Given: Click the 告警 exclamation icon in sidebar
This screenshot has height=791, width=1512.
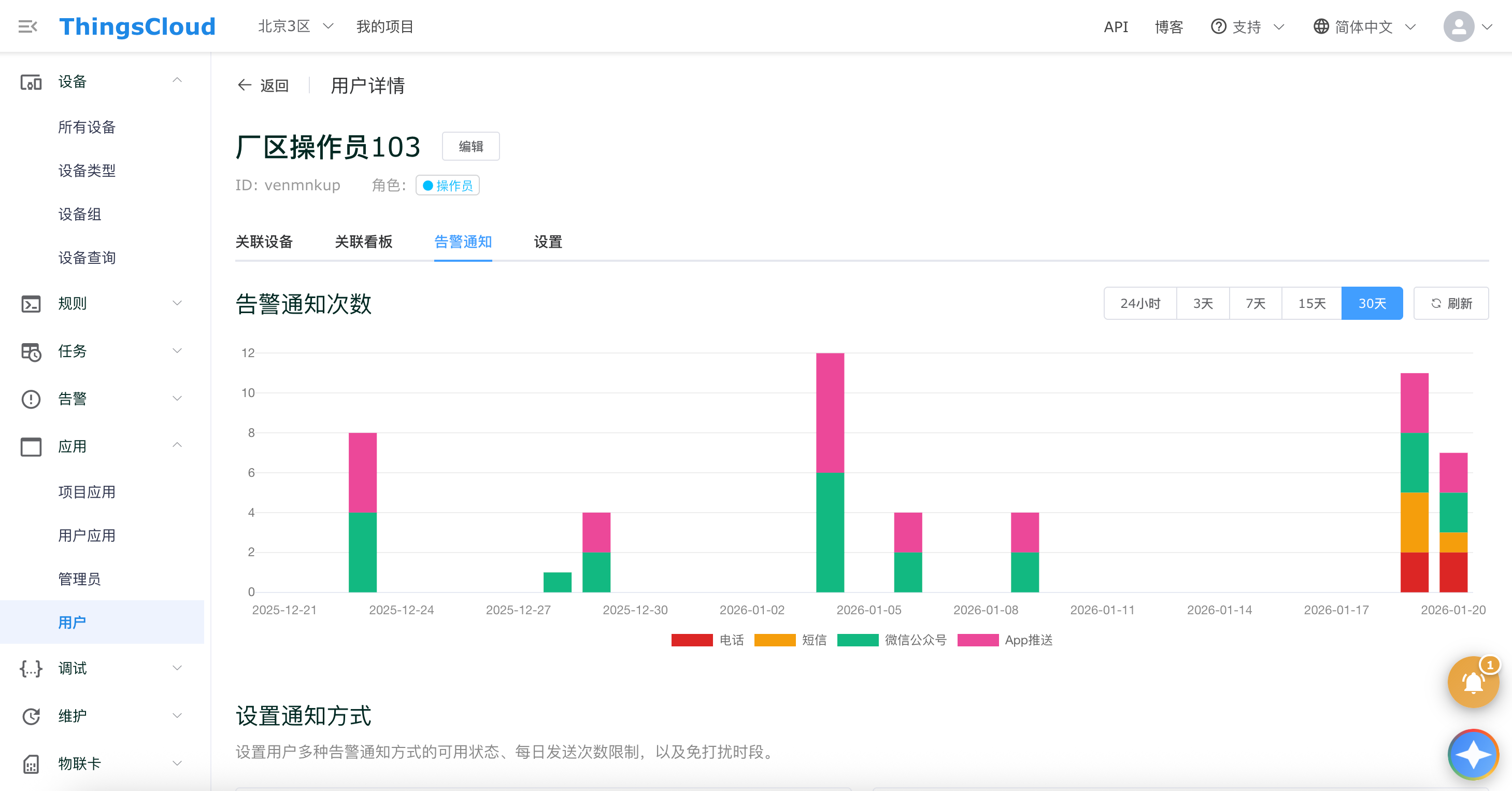Looking at the screenshot, I should point(31,399).
